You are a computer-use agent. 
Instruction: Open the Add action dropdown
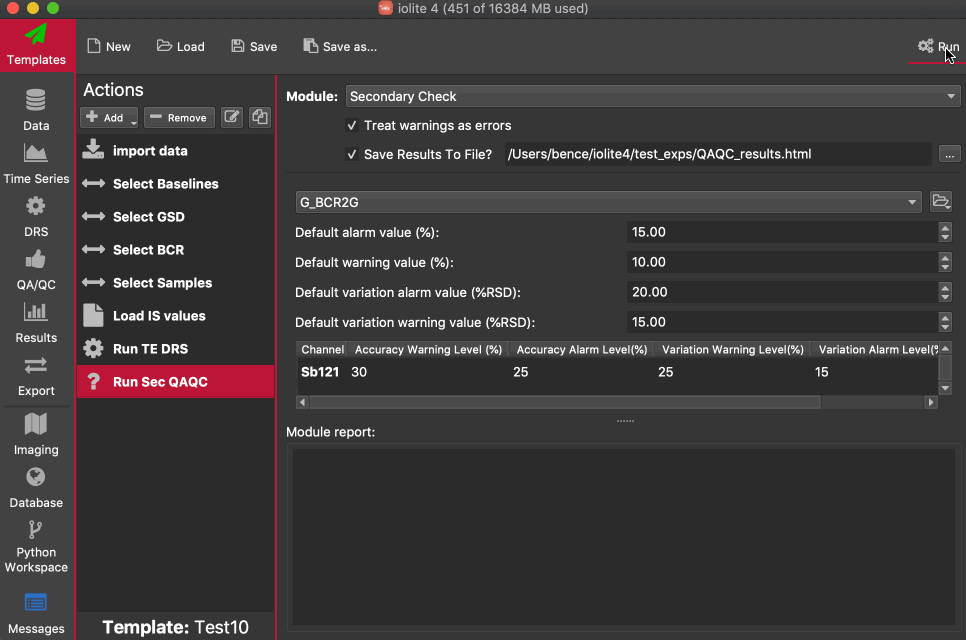click(110, 117)
